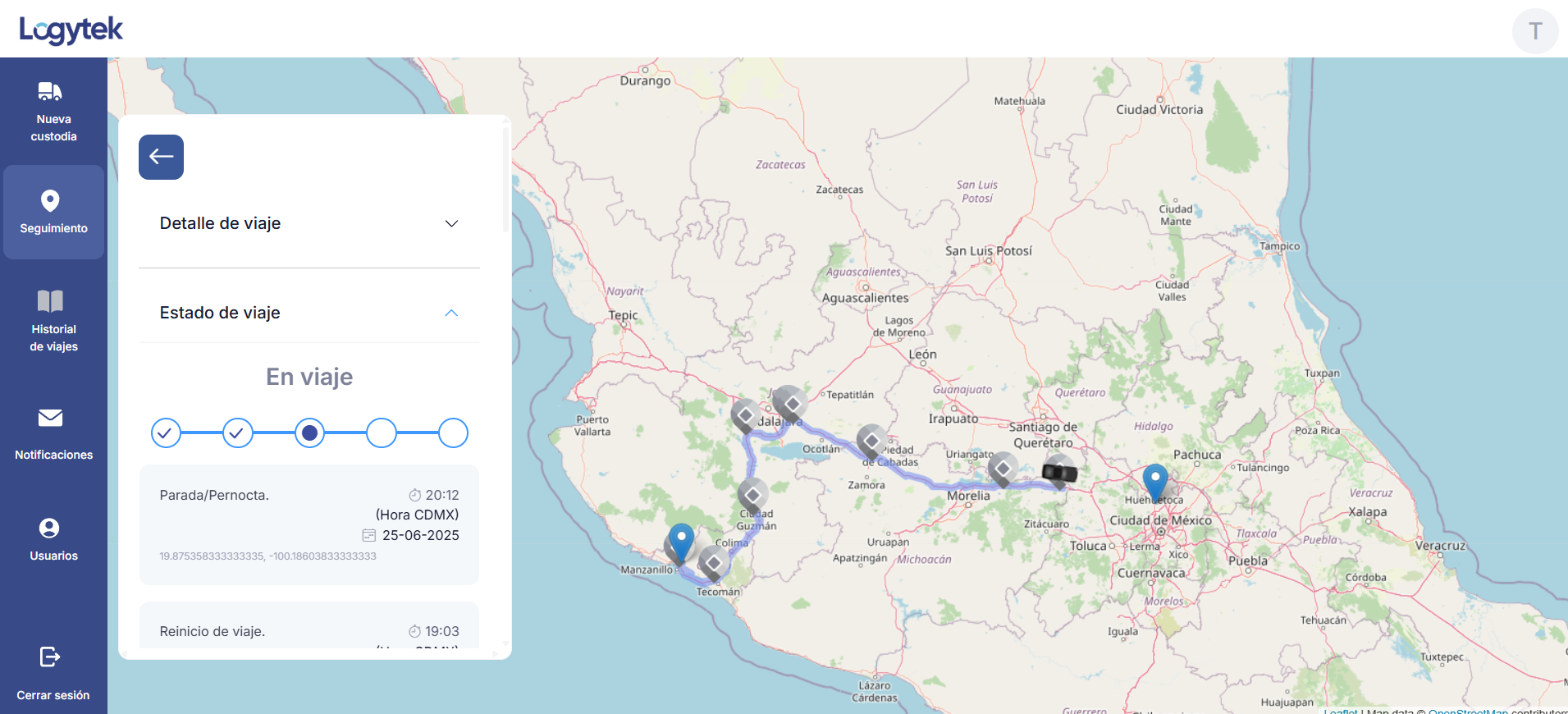Go to Usuarios page
1568x714 pixels.
53,538
